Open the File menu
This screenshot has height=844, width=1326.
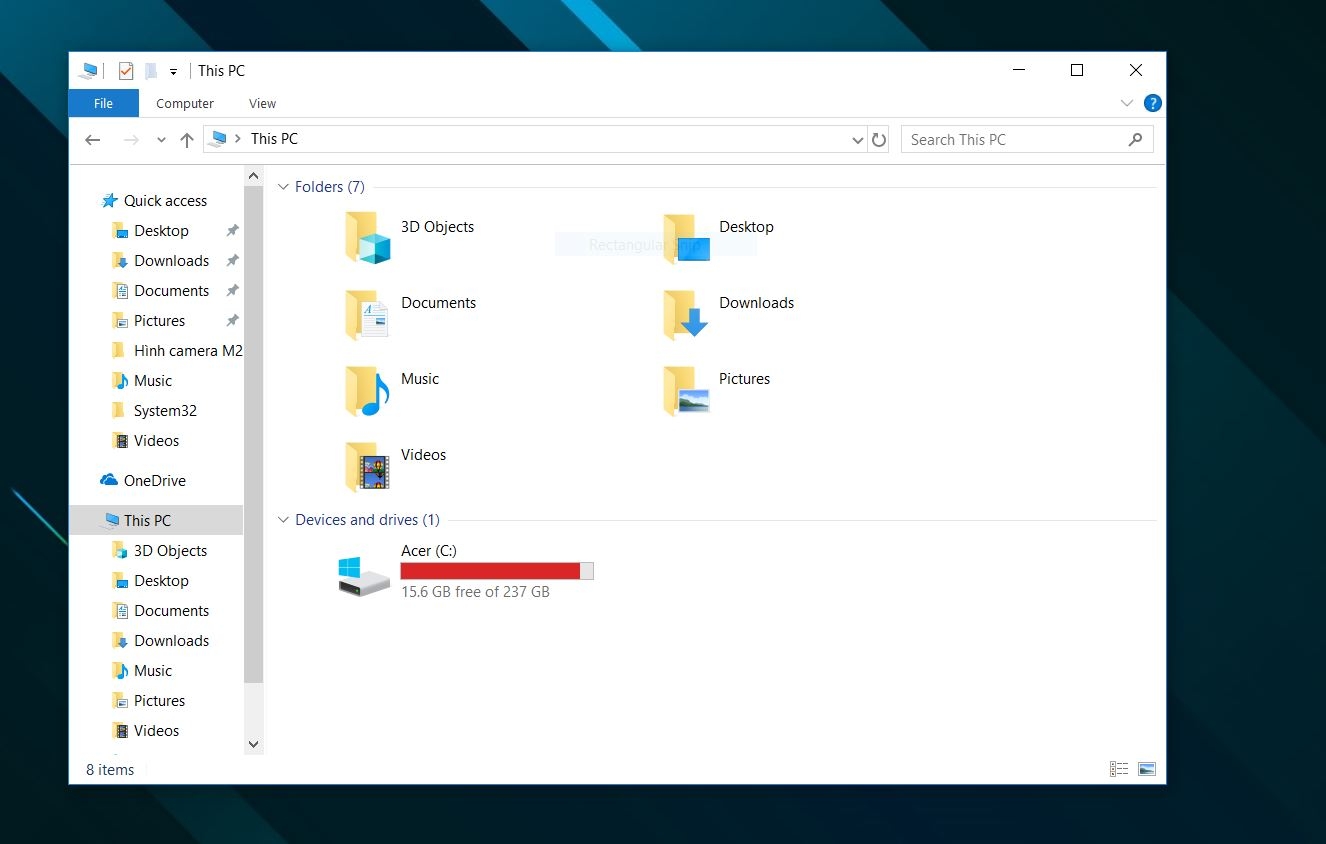pyautogui.click(x=103, y=103)
